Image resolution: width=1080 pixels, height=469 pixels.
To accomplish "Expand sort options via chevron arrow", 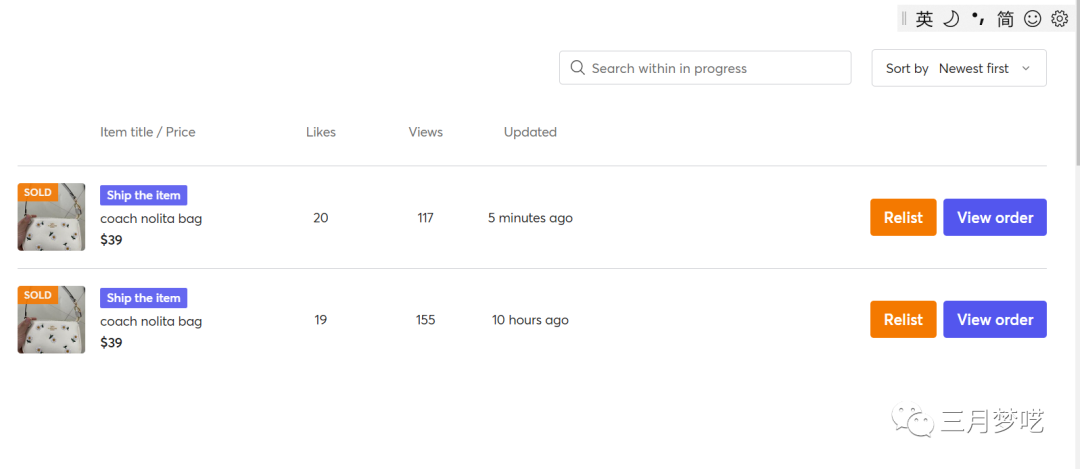I will 1026,68.
